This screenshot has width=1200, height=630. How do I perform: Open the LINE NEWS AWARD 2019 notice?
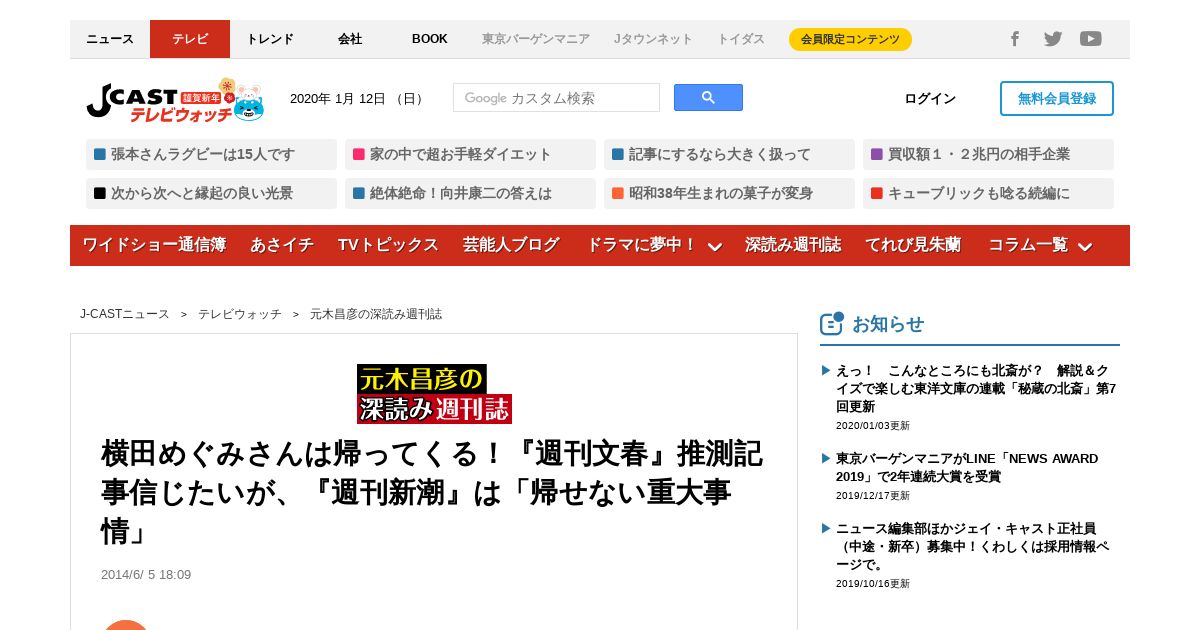(x=967, y=467)
